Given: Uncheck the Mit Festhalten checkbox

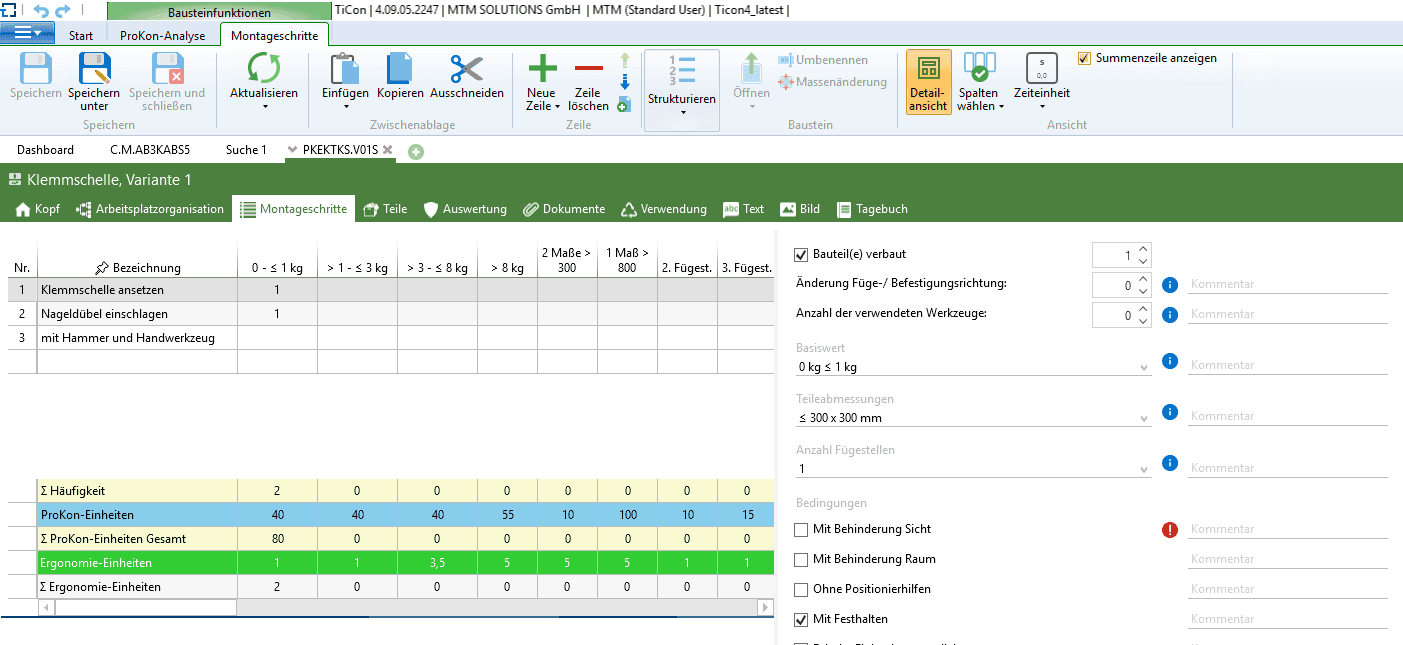Looking at the screenshot, I should pos(801,620).
